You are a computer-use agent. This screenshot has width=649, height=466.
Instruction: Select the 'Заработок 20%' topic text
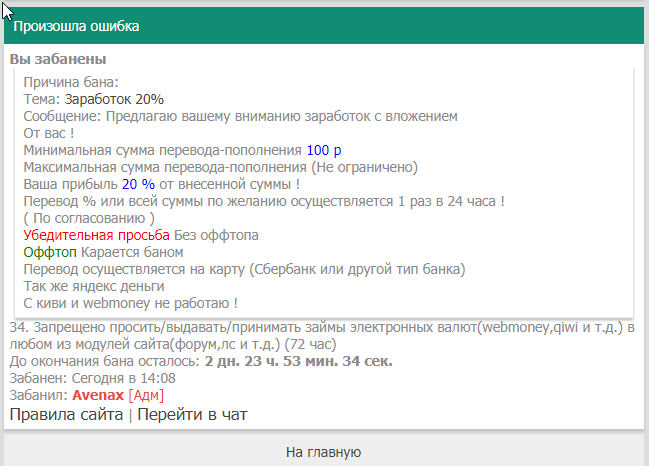coord(114,99)
